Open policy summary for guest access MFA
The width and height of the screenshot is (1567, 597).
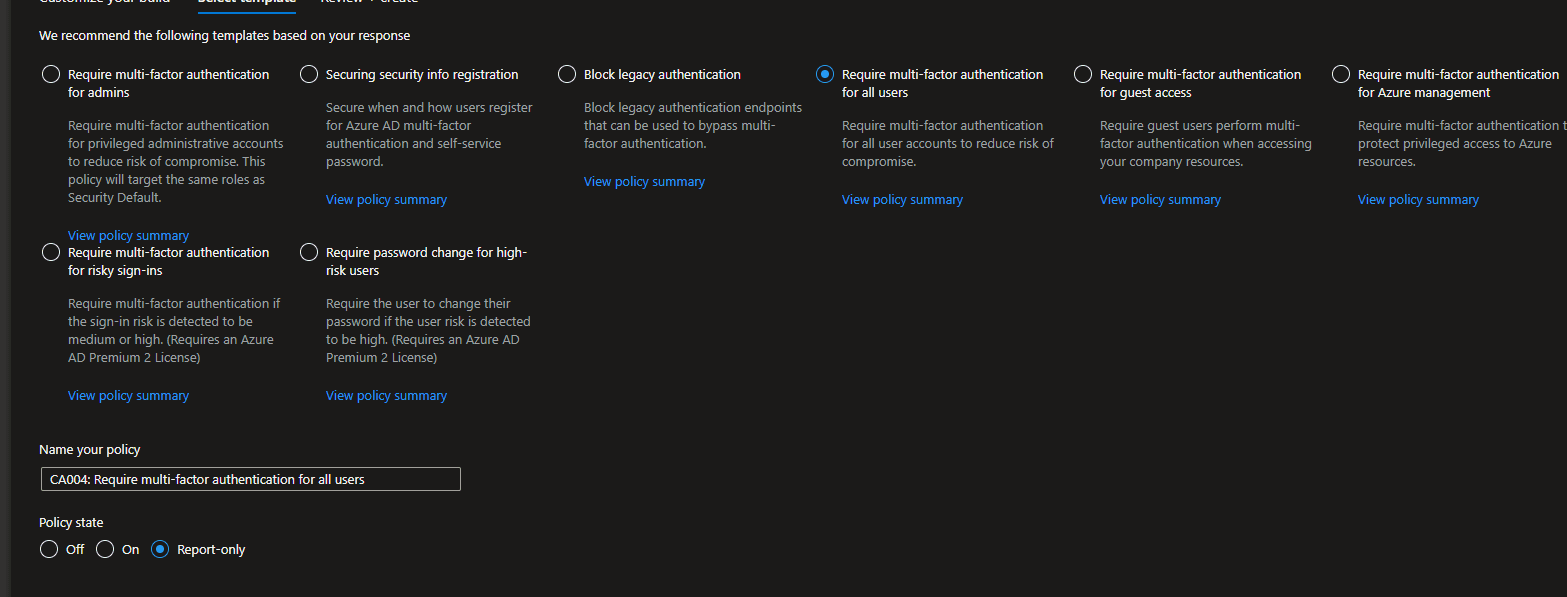coord(1160,199)
